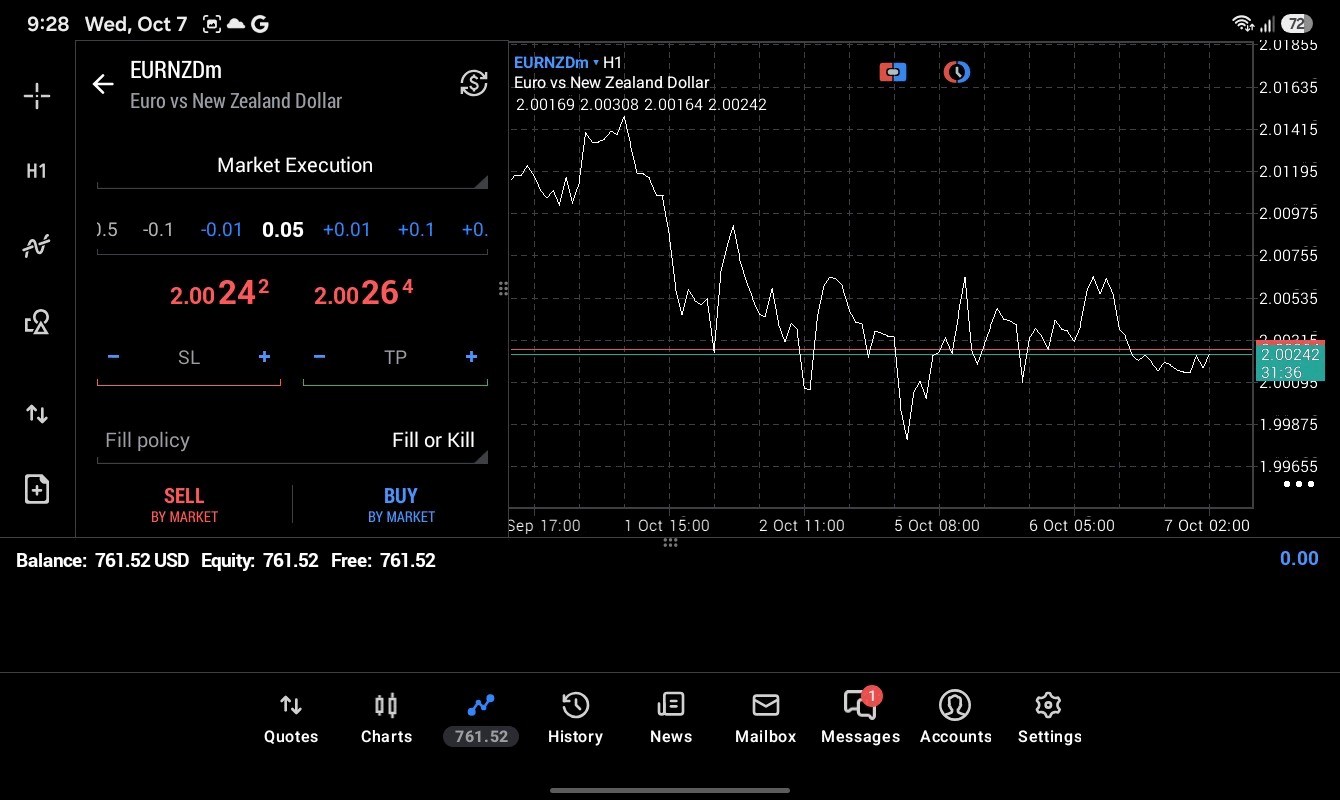Decrease the SL stop loss value

click(113, 357)
